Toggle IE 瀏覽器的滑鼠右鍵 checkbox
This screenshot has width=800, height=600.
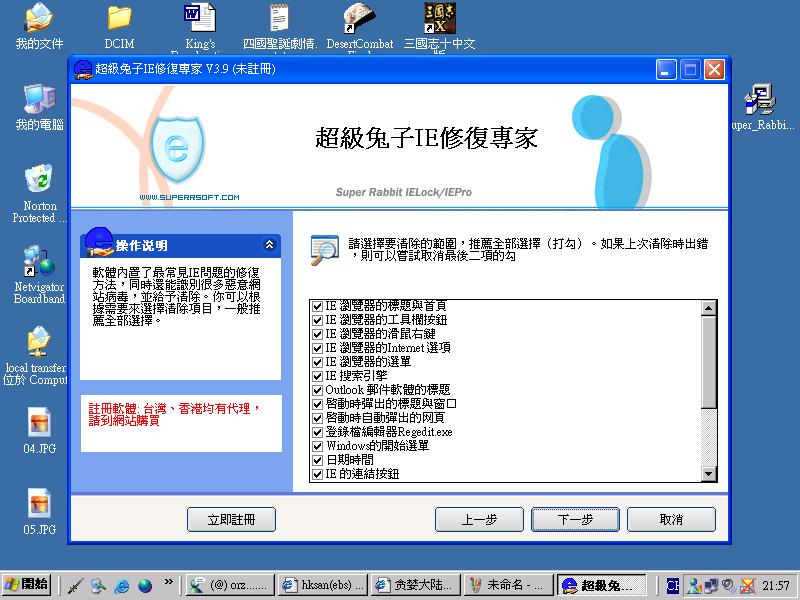point(317,334)
